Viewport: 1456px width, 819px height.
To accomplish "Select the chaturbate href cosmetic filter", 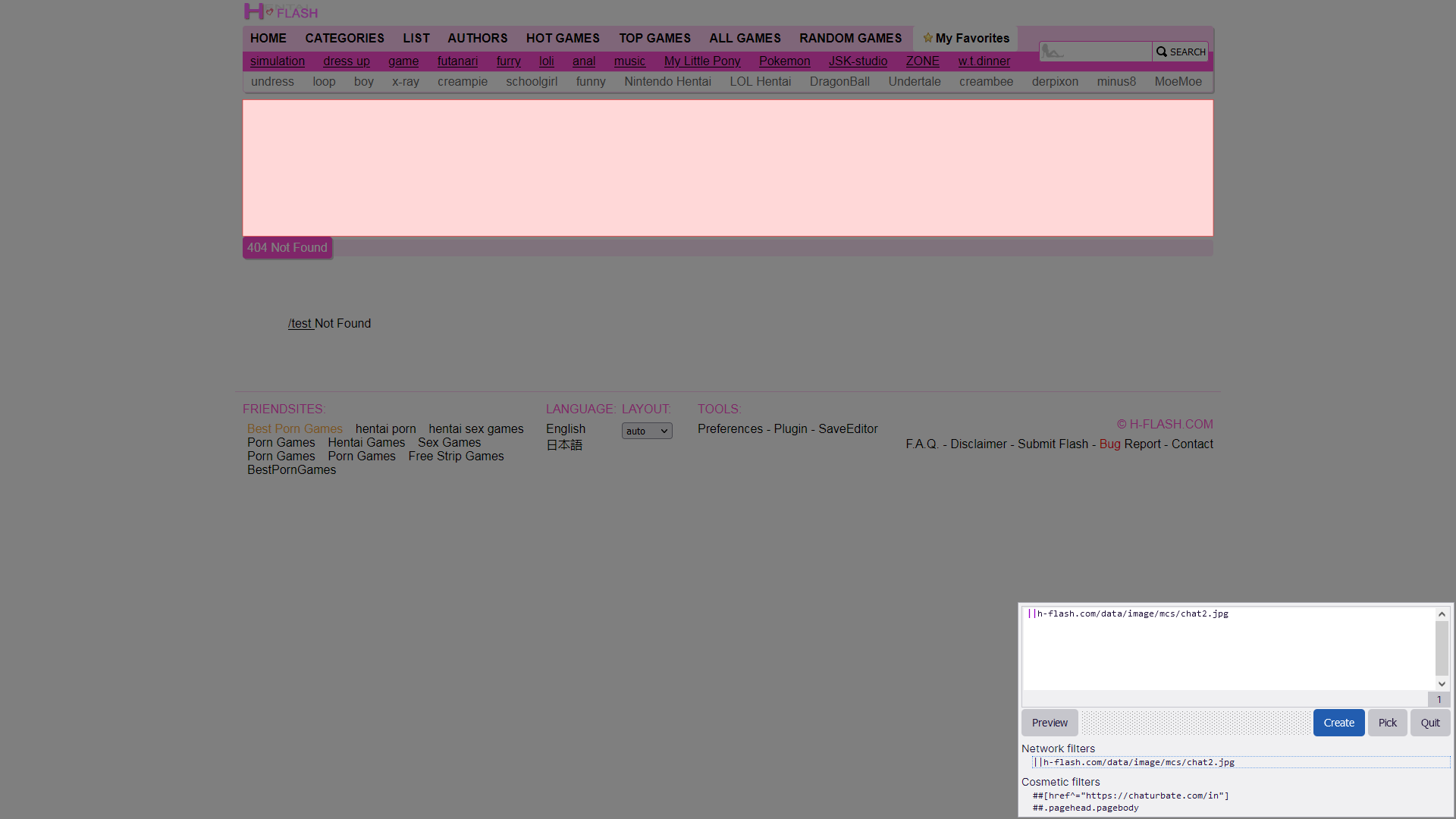I will tap(1130, 795).
